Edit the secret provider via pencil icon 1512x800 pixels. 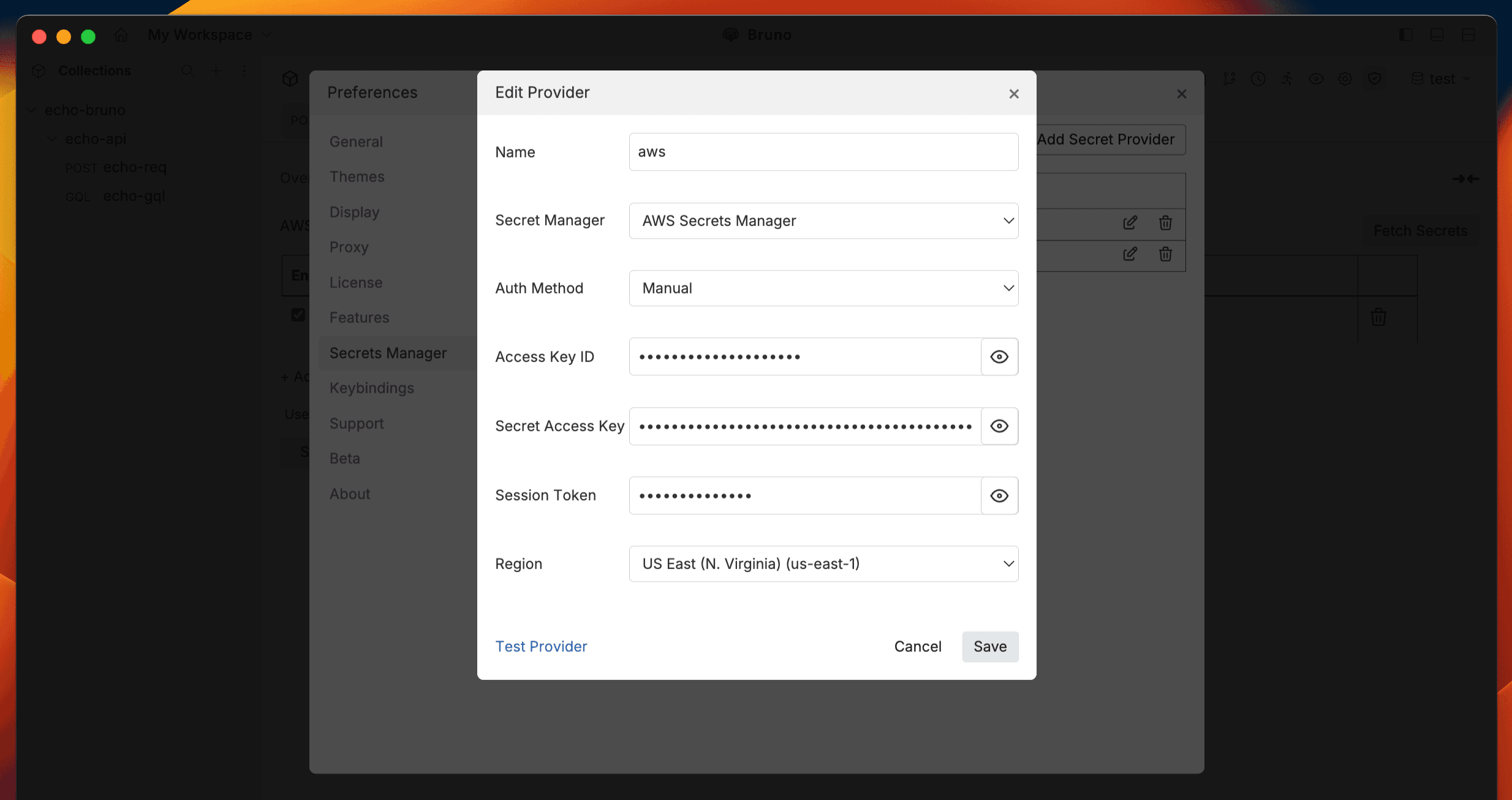click(x=1130, y=223)
